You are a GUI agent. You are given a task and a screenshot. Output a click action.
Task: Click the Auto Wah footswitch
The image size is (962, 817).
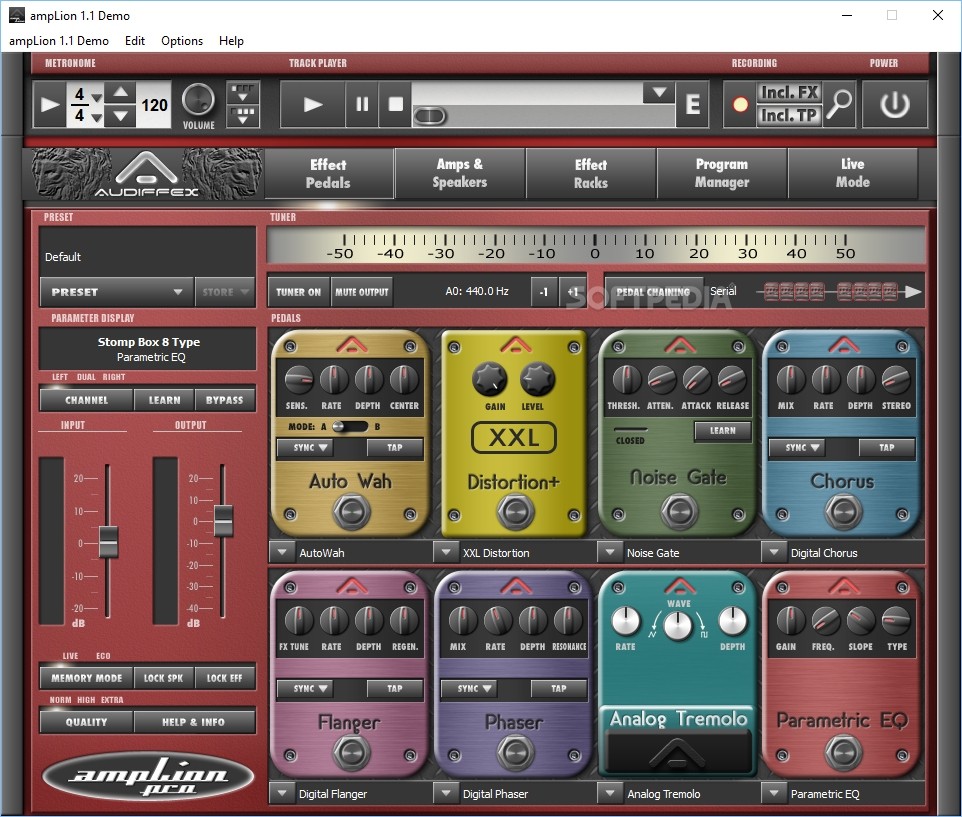352,511
